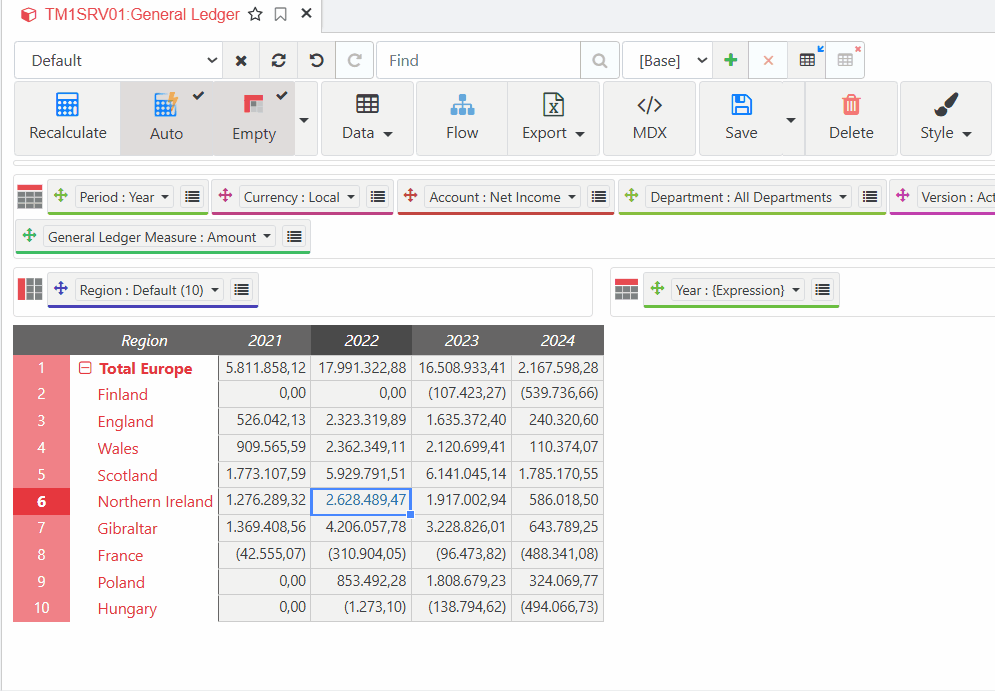
Task: Open the [Base] sandbox dropdown
Action: [668, 60]
